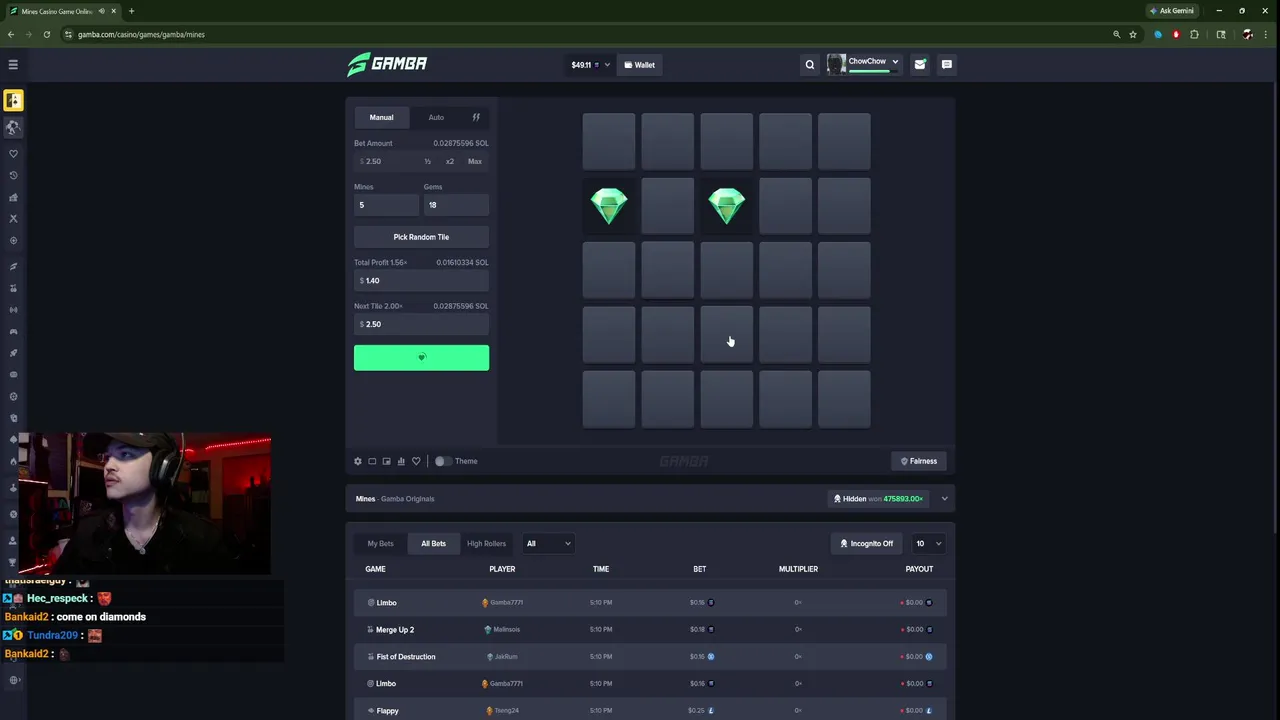1280x720 pixels.
Task: Open Chrome extensions puzzle icon
Action: pos(1194,34)
